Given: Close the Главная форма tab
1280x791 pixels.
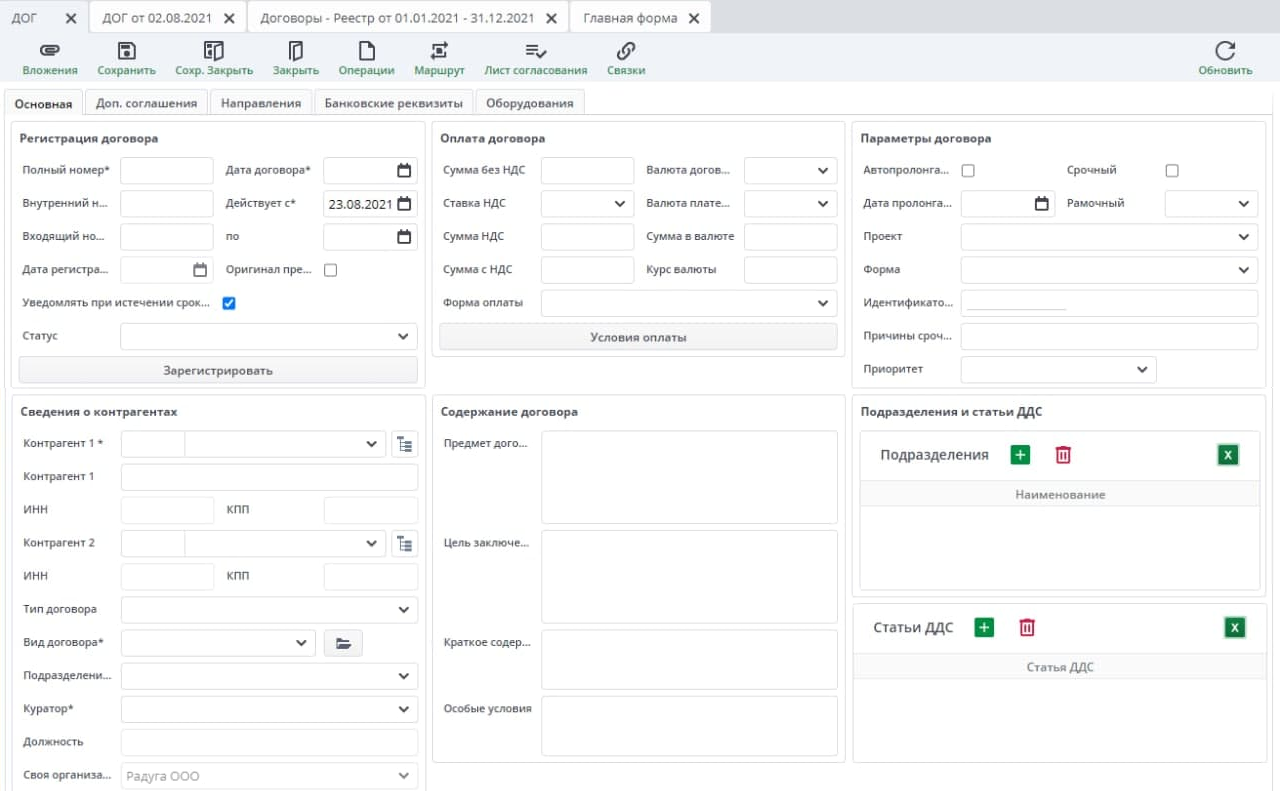Looking at the screenshot, I should click(x=693, y=18).
